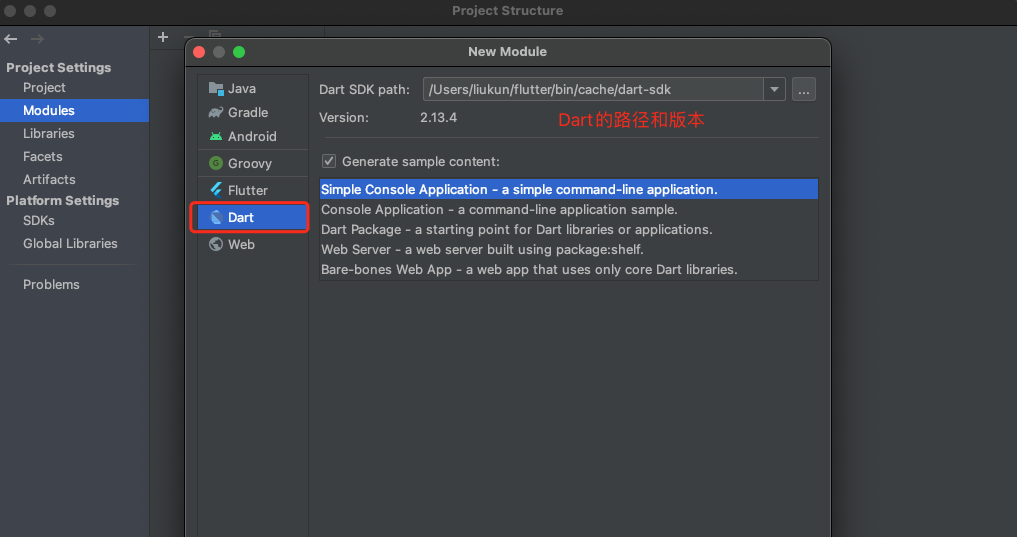This screenshot has height=537, width=1017.
Task: Select the Android module type
Action: coord(251,137)
